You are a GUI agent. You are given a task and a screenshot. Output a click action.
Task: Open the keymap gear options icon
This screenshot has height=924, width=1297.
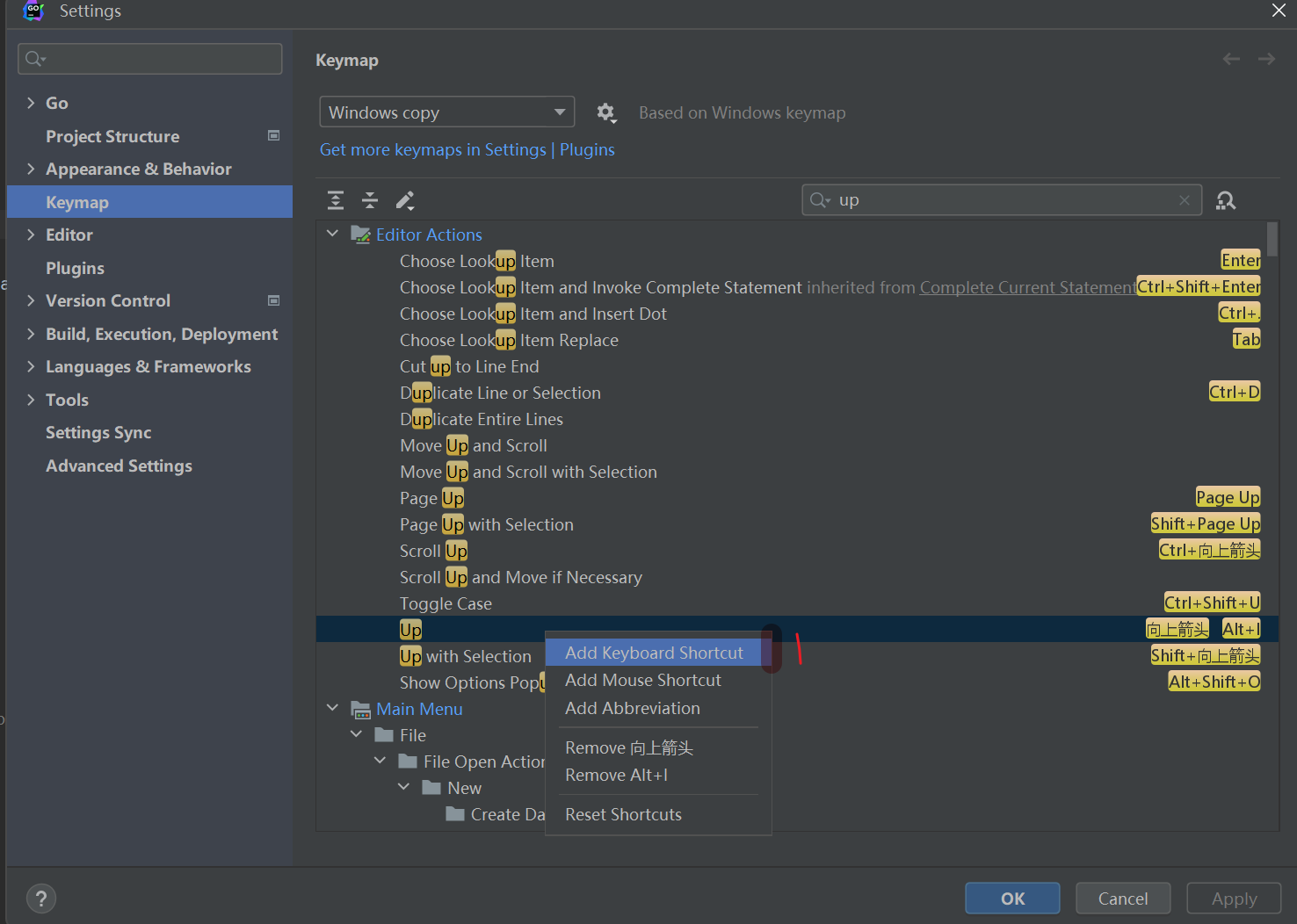coord(606,112)
